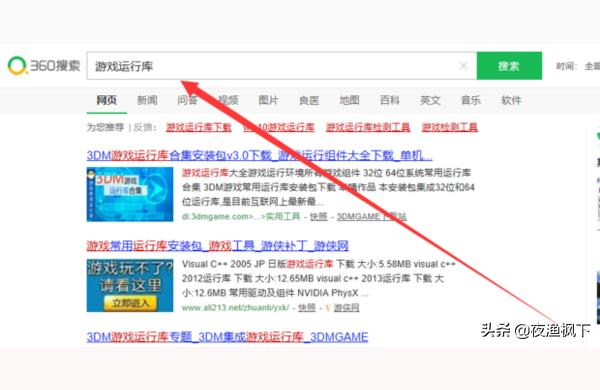This screenshot has width=600, height=390.
Task: Click suggested search 游戏运行库检测工具
Action: pyautogui.click(x=368, y=127)
